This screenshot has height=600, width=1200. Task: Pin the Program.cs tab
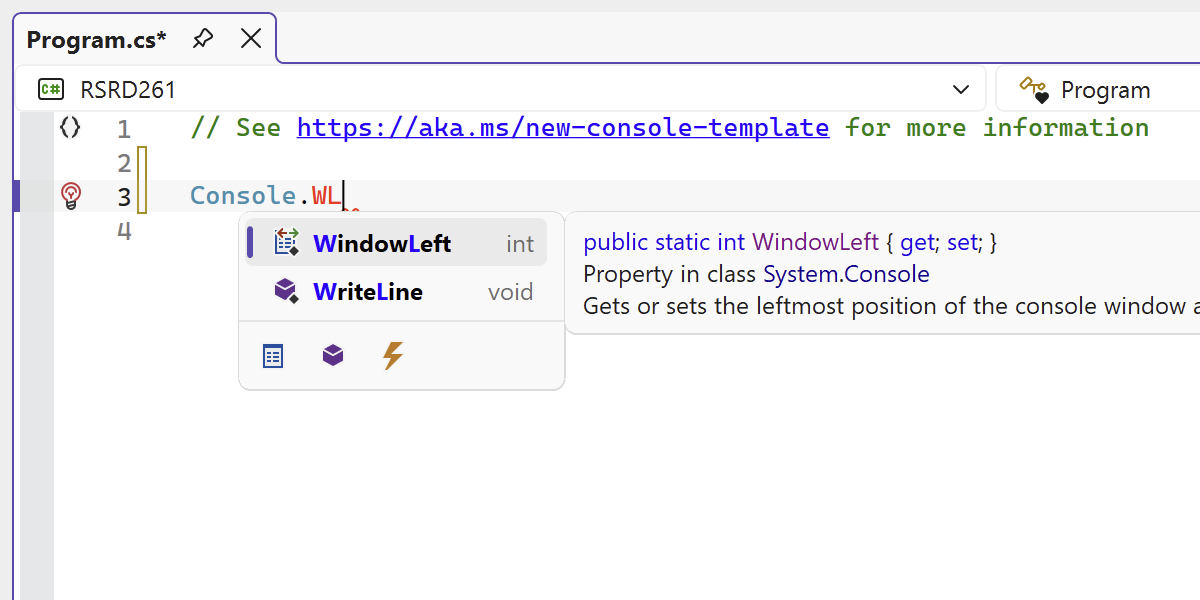tap(203, 39)
